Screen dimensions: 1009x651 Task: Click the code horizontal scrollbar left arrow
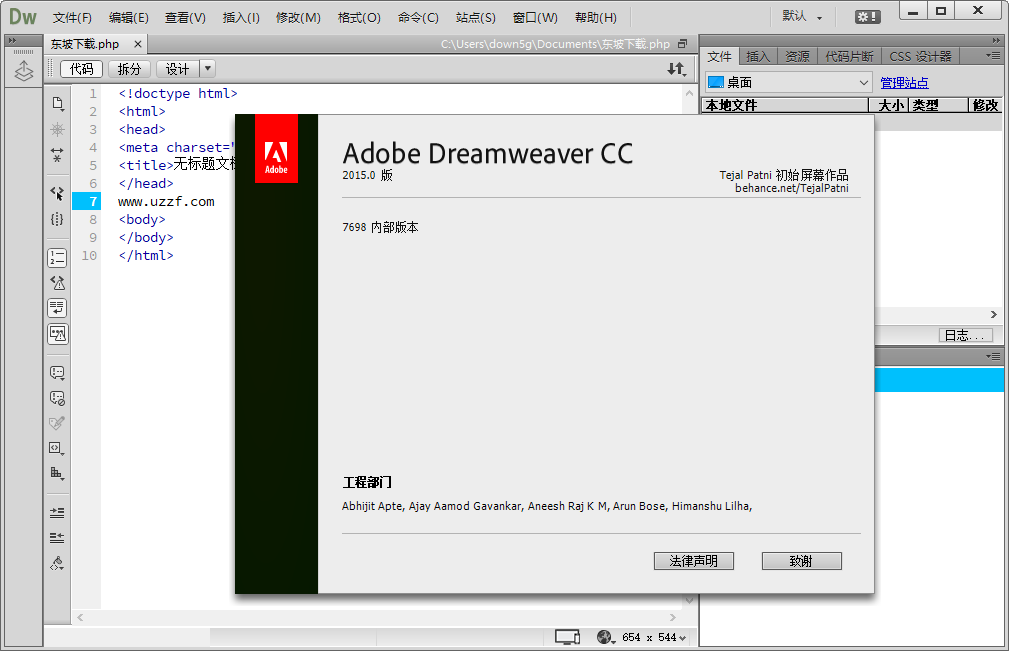pyautogui.click(x=80, y=618)
